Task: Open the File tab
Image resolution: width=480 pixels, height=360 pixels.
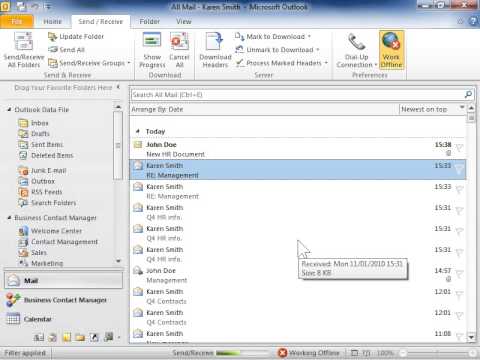Action: click(x=17, y=22)
